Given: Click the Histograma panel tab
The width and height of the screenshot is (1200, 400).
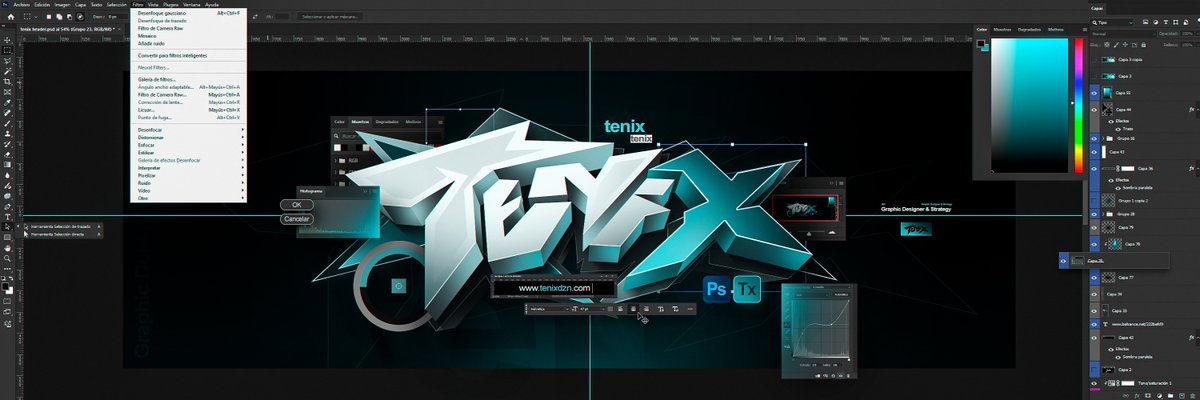Looking at the screenshot, I should (x=312, y=189).
